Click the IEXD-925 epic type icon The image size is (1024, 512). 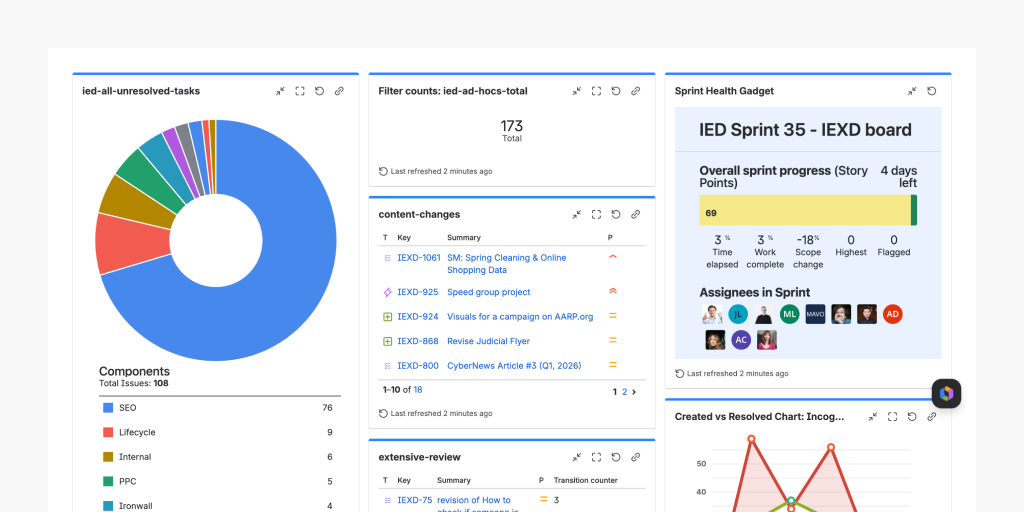coord(387,292)
